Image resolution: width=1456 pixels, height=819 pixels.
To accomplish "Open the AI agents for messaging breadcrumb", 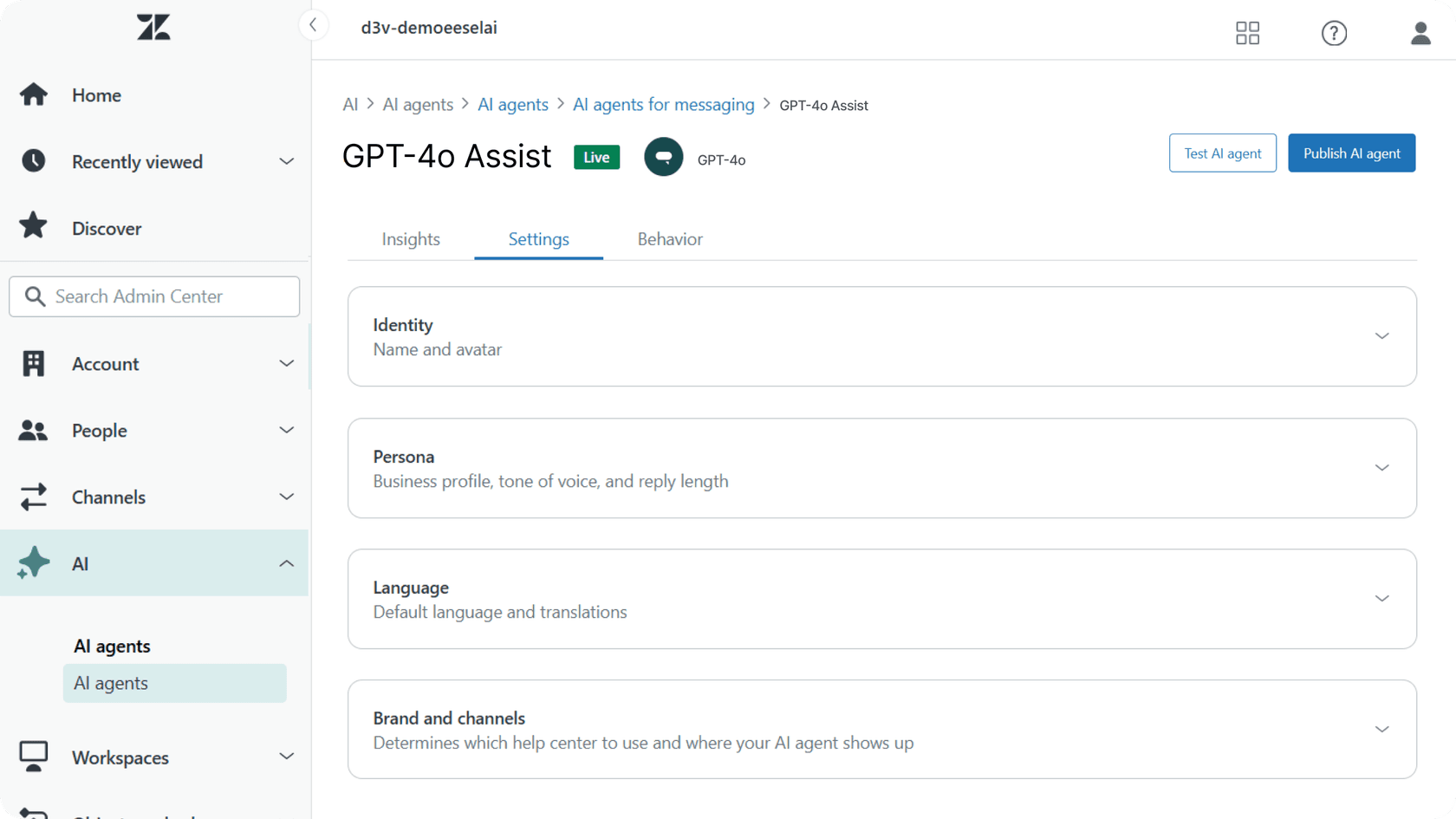I will point(663,104).
